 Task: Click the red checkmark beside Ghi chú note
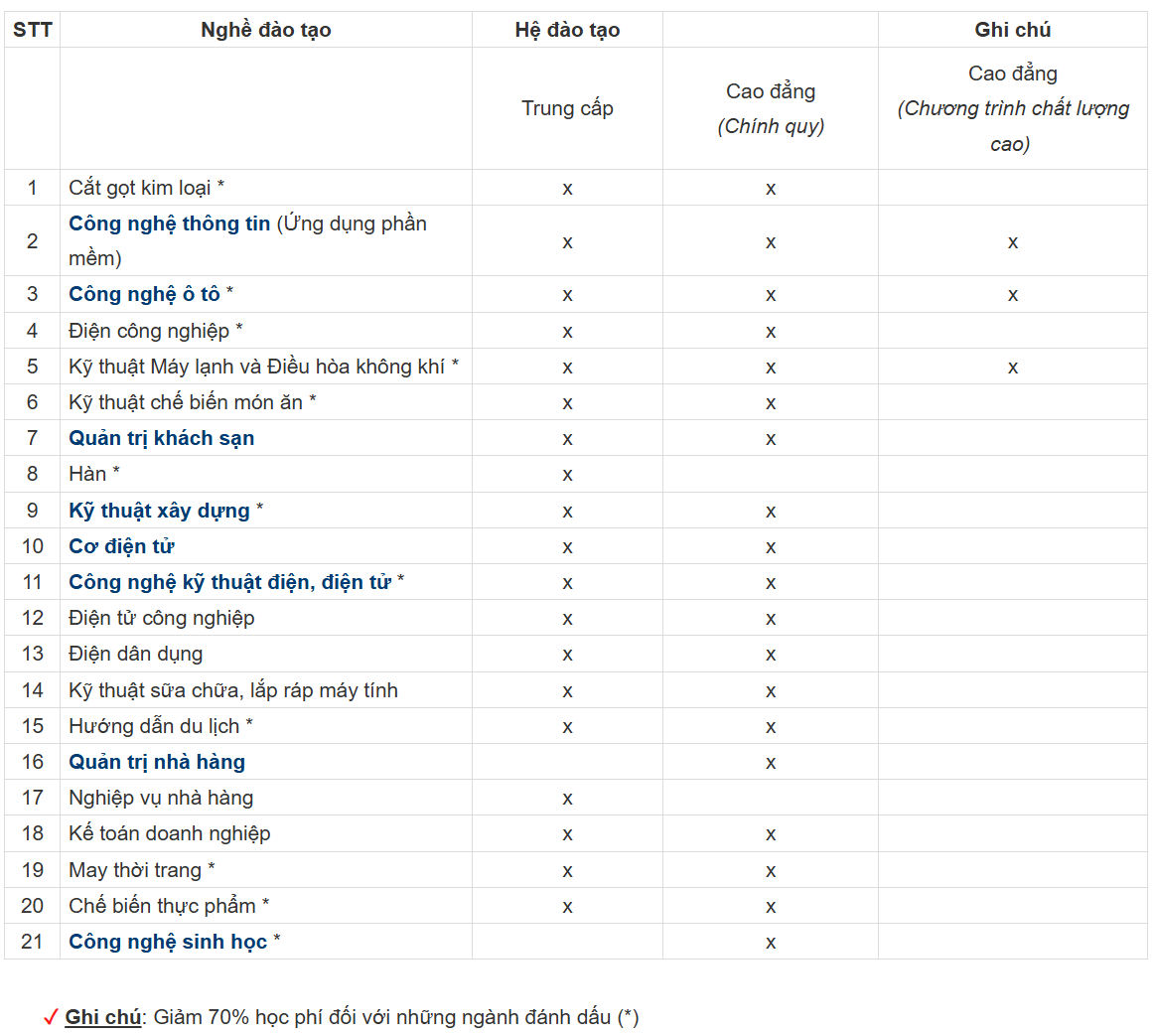tap(51, 1017)
